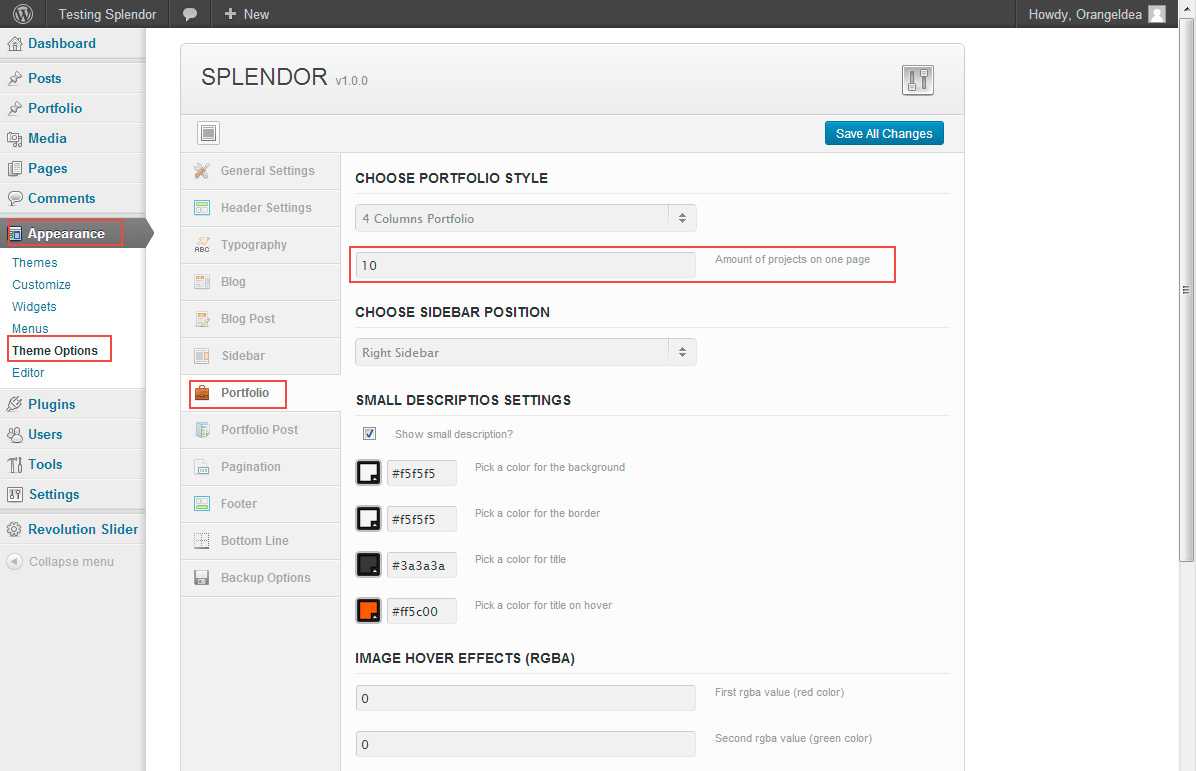Screen dimensions: 1196x771
Task: Click the Collapse menu label
Action: coord(72,561)
